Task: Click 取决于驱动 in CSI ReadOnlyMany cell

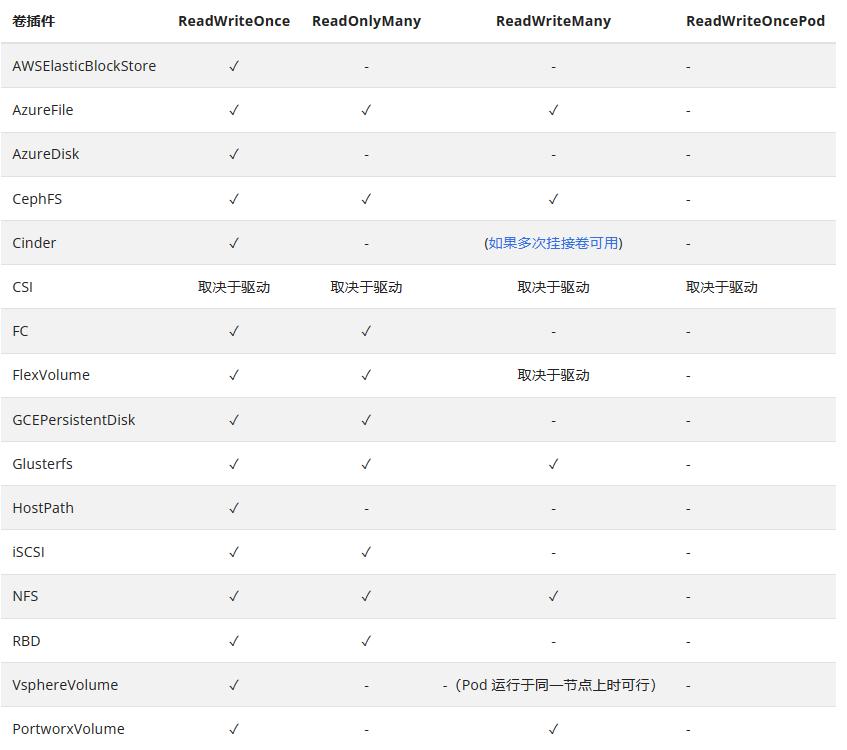Action: coord(366,287)
